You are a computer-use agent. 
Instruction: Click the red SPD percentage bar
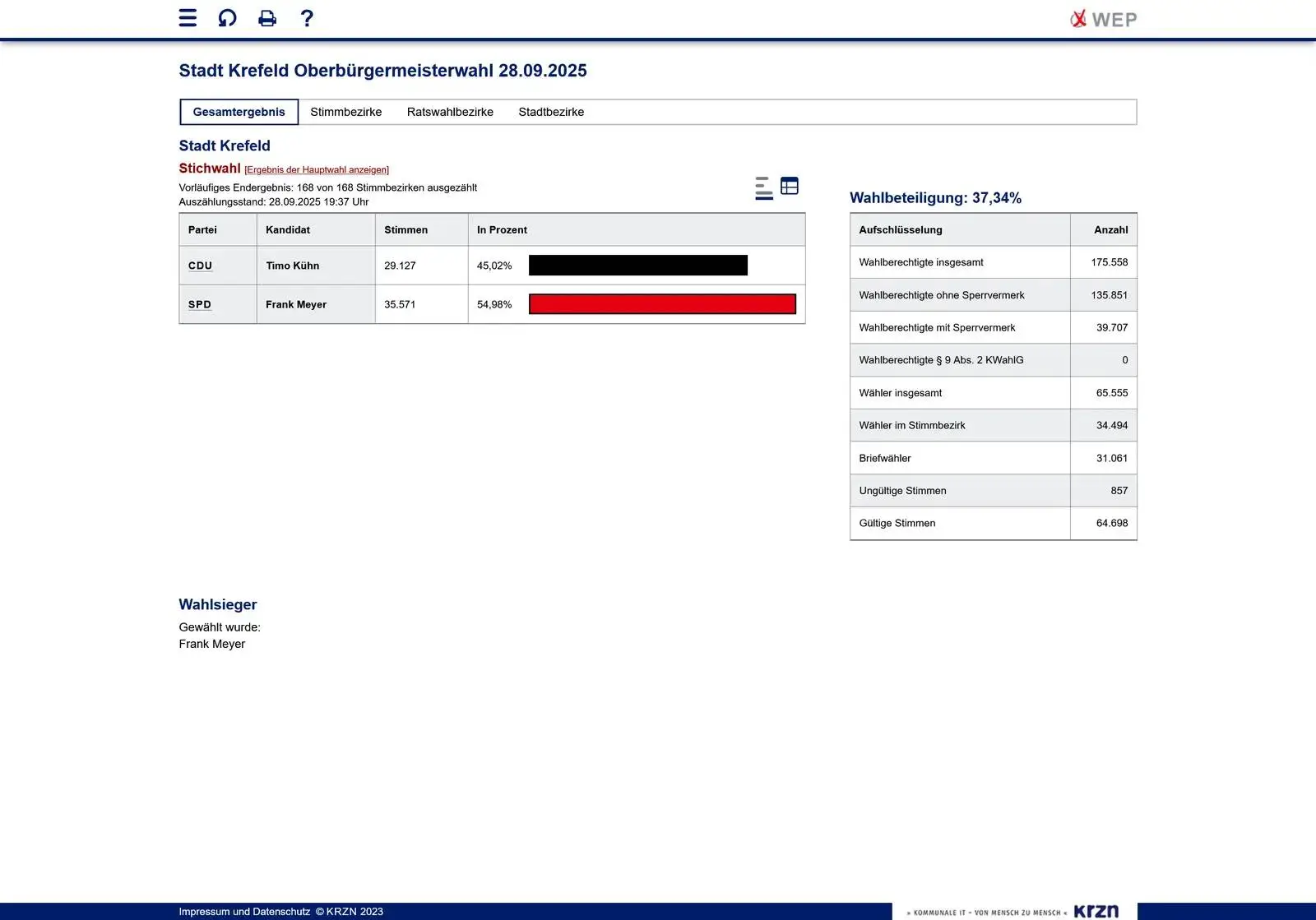662,304
